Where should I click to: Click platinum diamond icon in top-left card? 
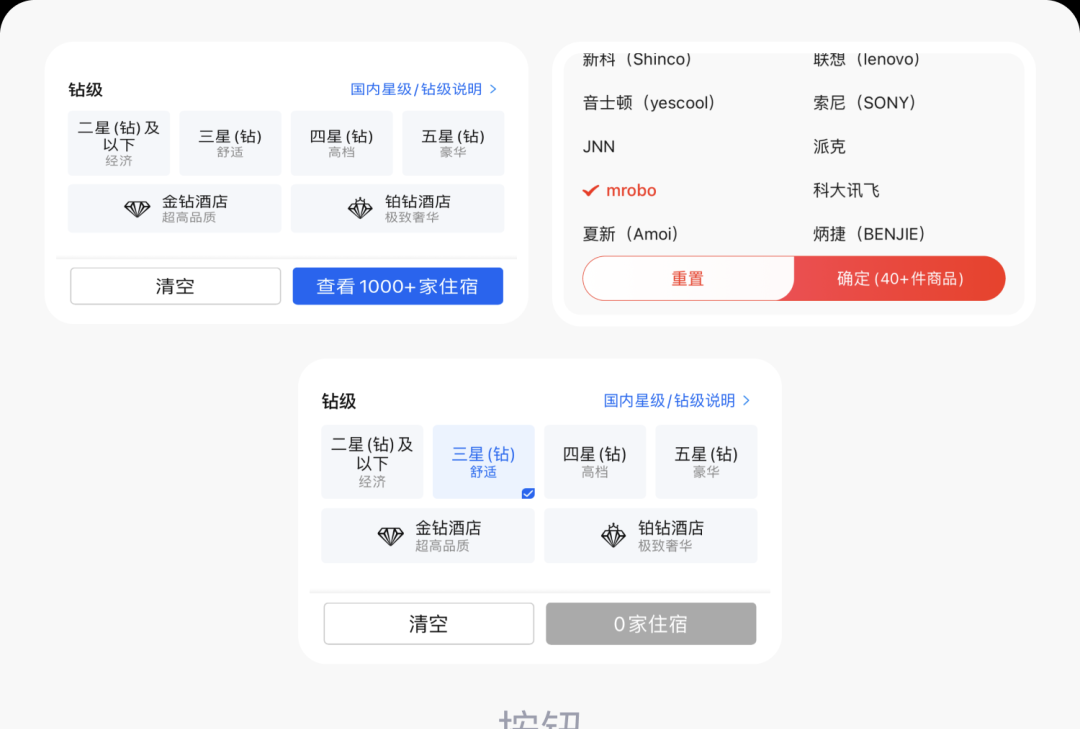click(360, 208)
